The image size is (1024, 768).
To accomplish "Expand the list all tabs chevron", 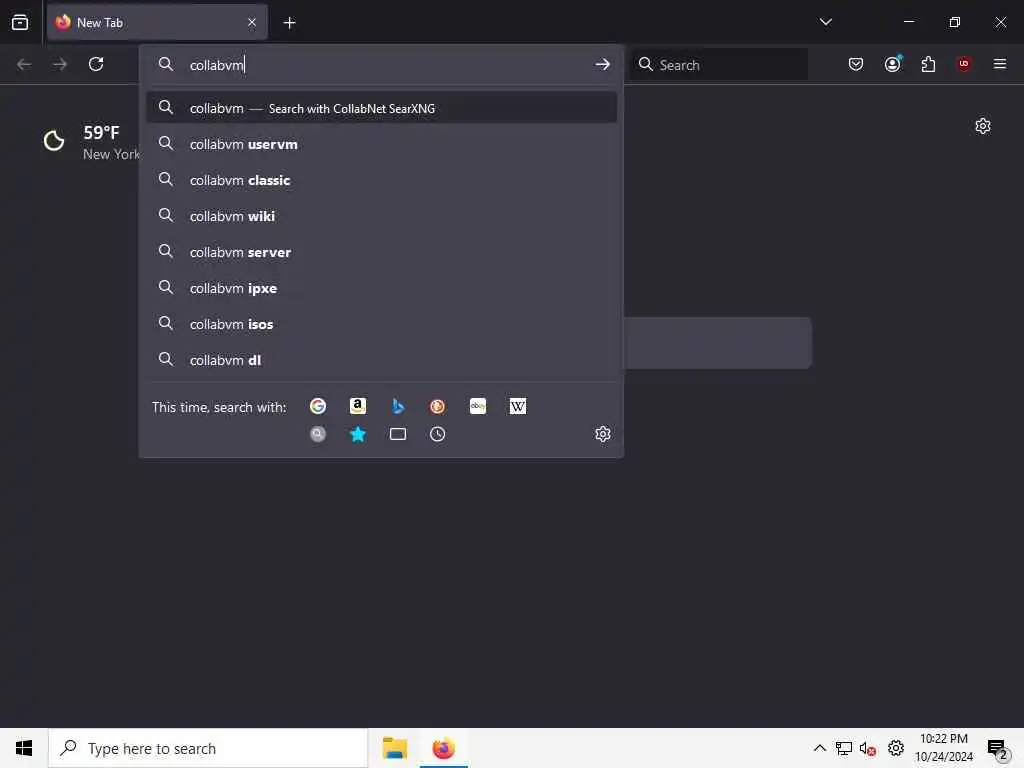I will pos(826,22).
